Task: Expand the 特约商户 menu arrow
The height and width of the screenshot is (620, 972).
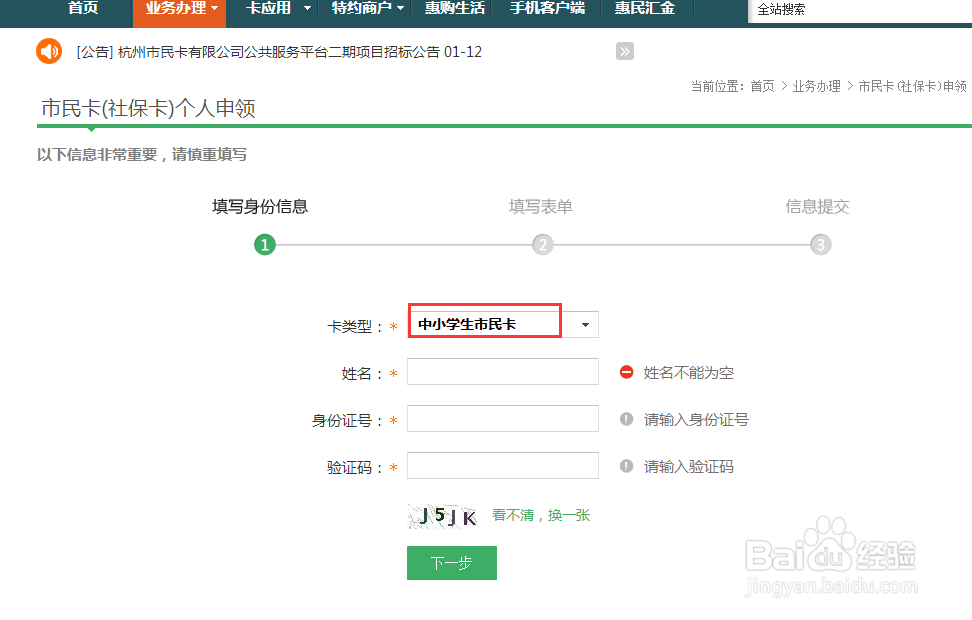Action: [400, 9]
